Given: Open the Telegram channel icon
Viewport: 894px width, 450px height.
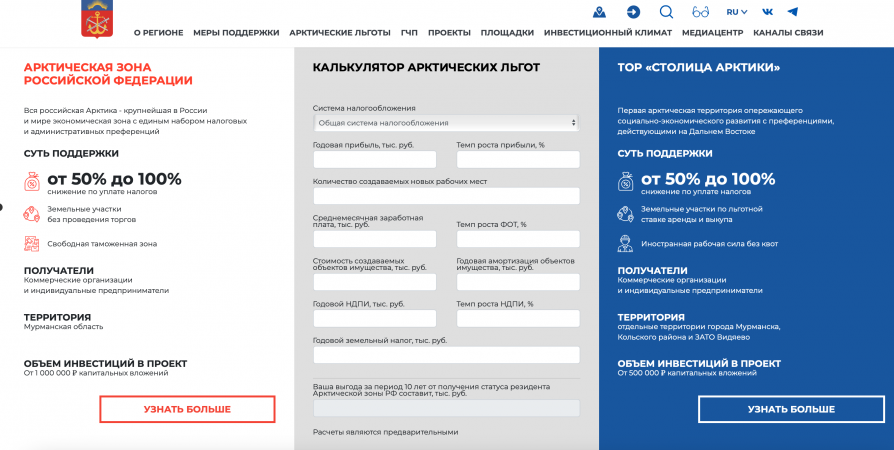Looking at the screenshot, I should tap(793, 12).
